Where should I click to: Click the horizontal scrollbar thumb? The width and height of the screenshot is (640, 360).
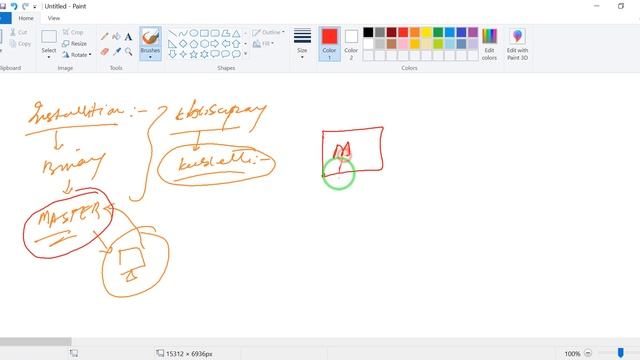[36, 341]
